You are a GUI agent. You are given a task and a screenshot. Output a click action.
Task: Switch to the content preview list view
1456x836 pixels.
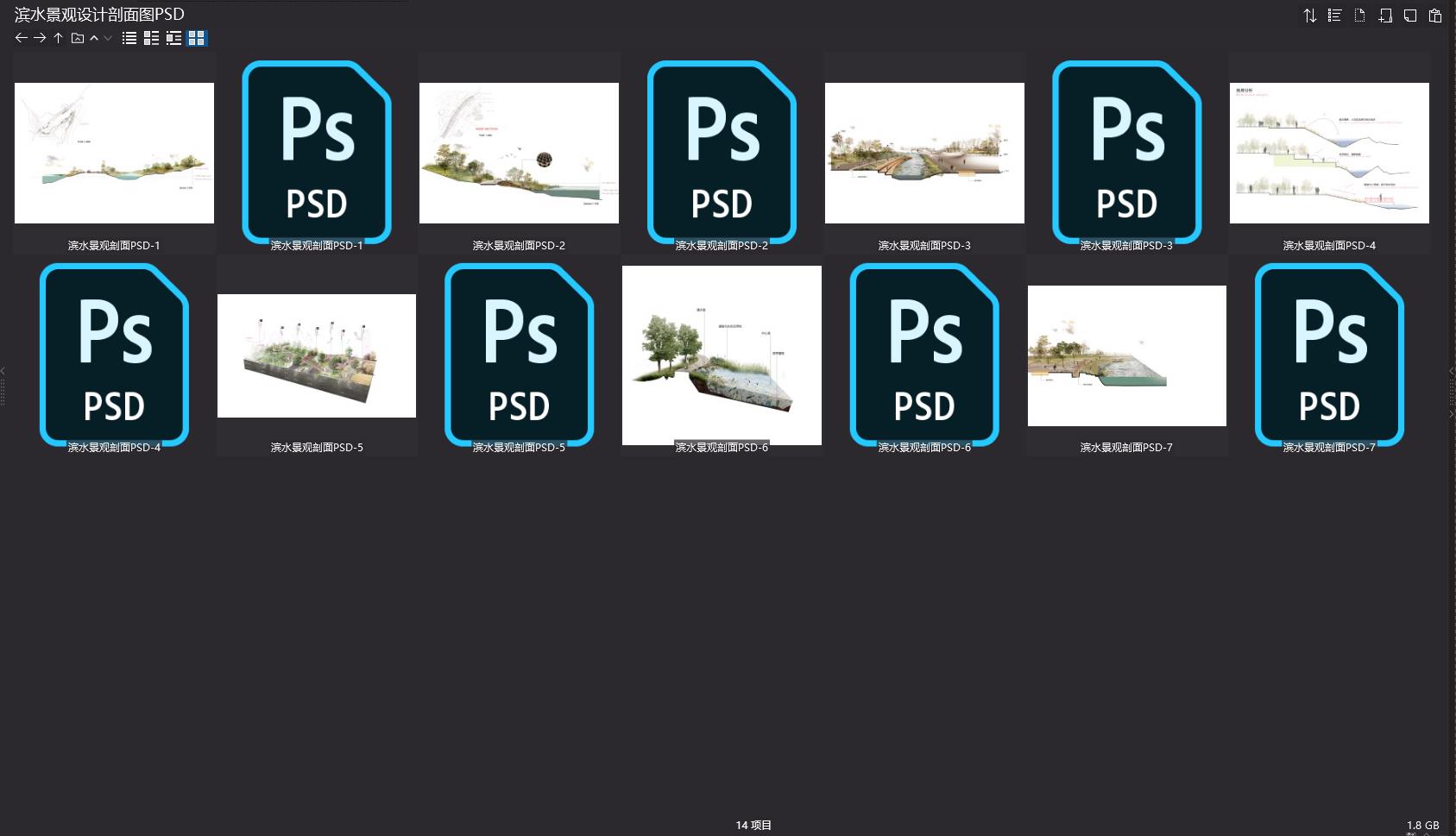point(173,38)
